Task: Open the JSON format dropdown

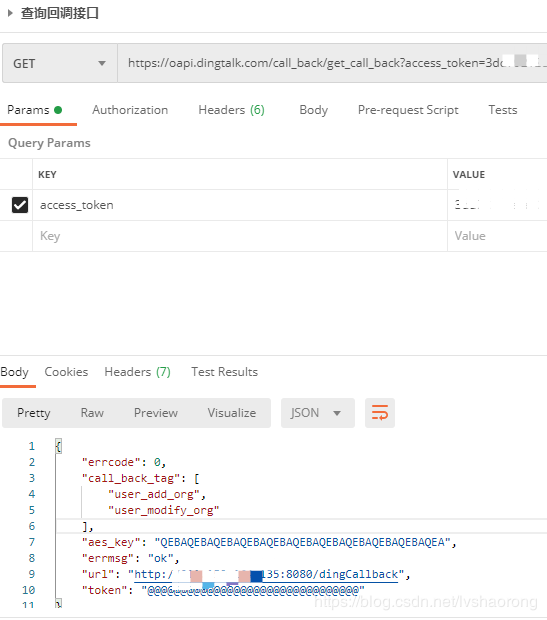Action: tap(318, 413)
